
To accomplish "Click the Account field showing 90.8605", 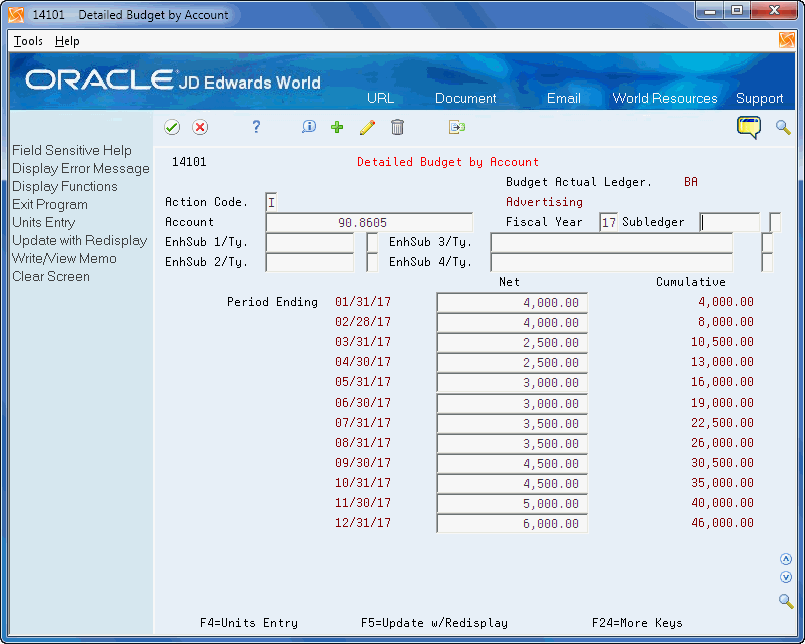I will pos(369,222).
